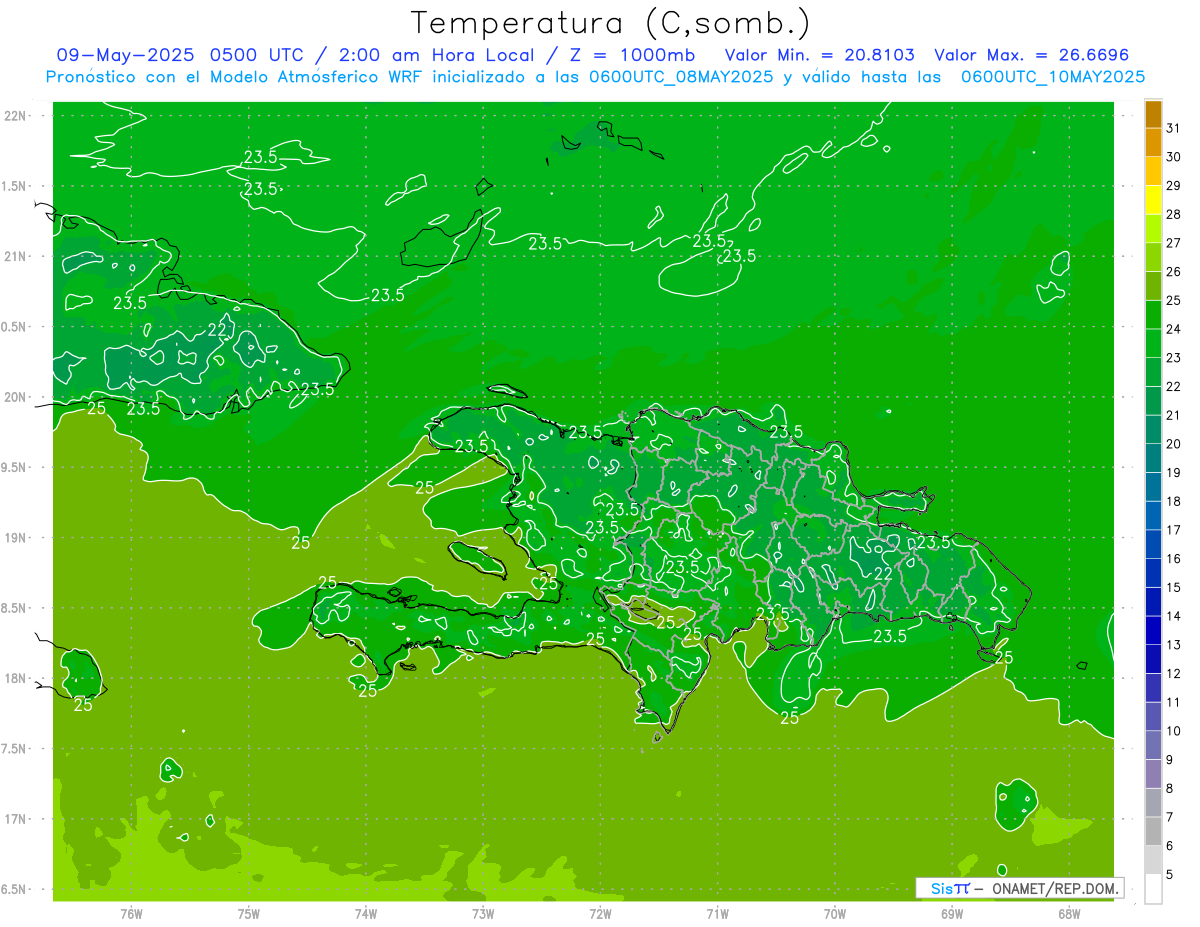Click the 20 label on the color legend
This screenshot has width=1200, height=927.
(1174, 444)
